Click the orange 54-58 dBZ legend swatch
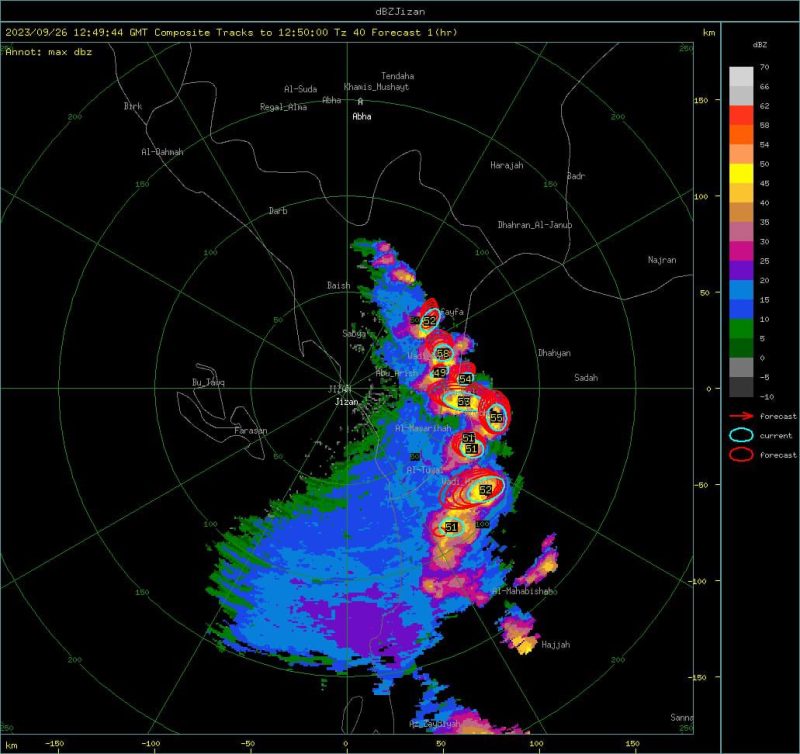The image size is (800, 754). pos(741,135)
